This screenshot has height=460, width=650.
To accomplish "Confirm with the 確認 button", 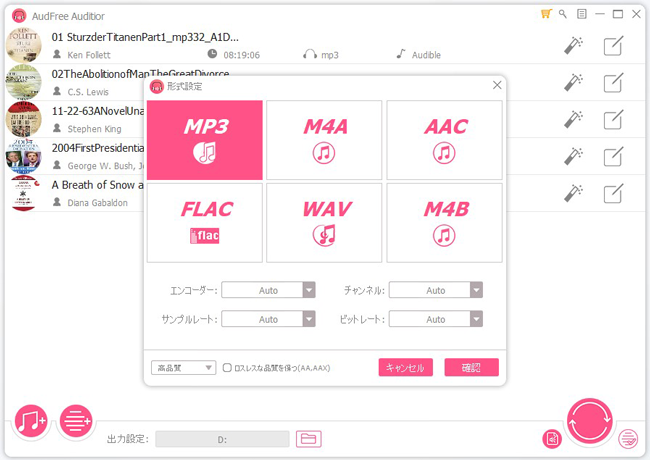I will (471, 367).
